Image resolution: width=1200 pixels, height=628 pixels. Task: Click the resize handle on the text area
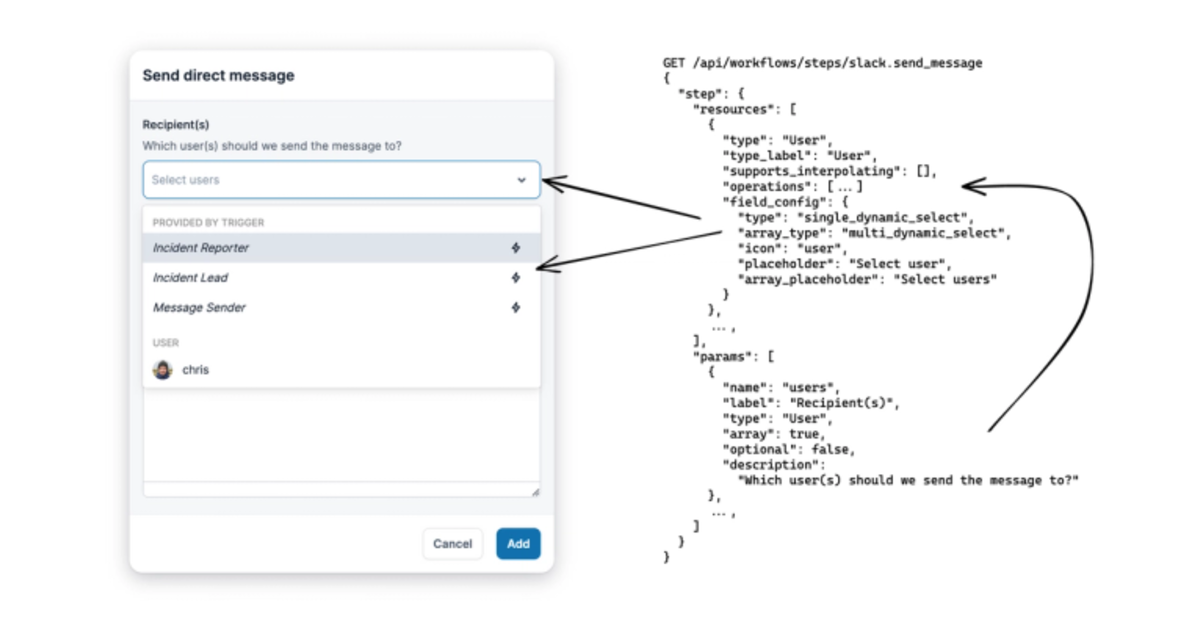pos(536,491)
